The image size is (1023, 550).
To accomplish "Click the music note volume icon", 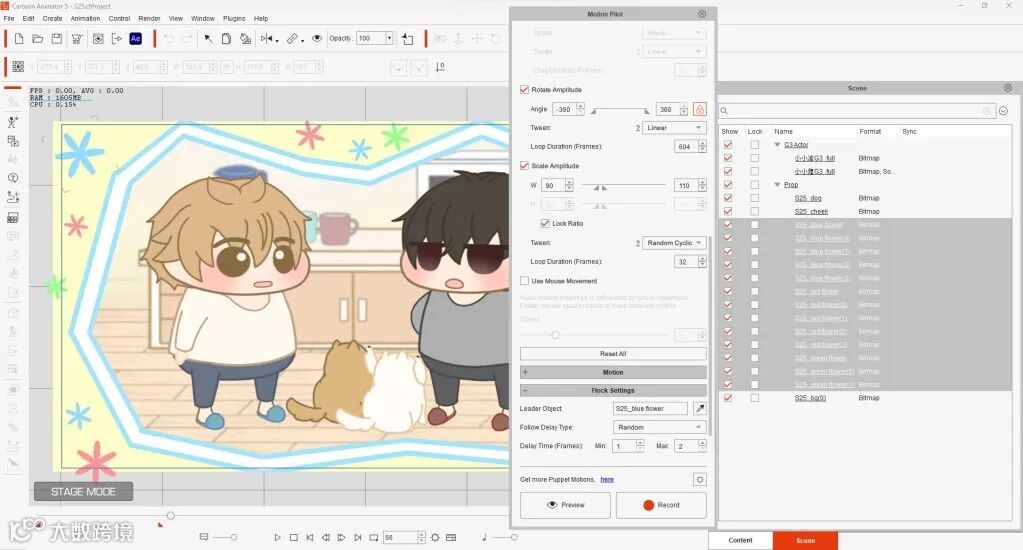I will 484,537.
